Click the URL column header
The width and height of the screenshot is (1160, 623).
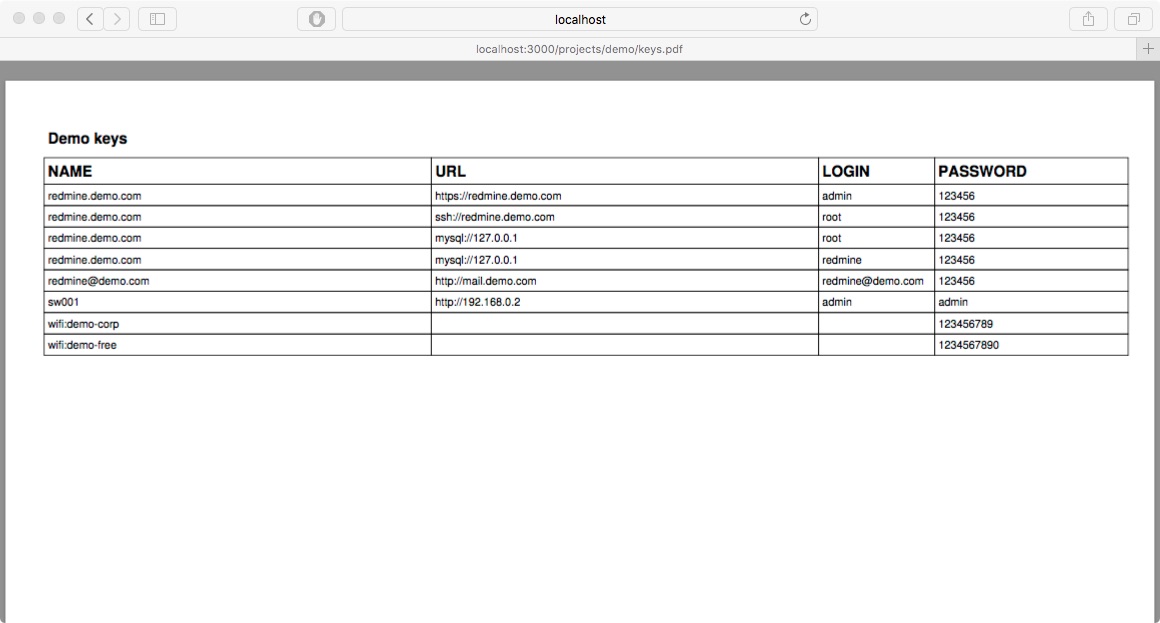point(451,171)
